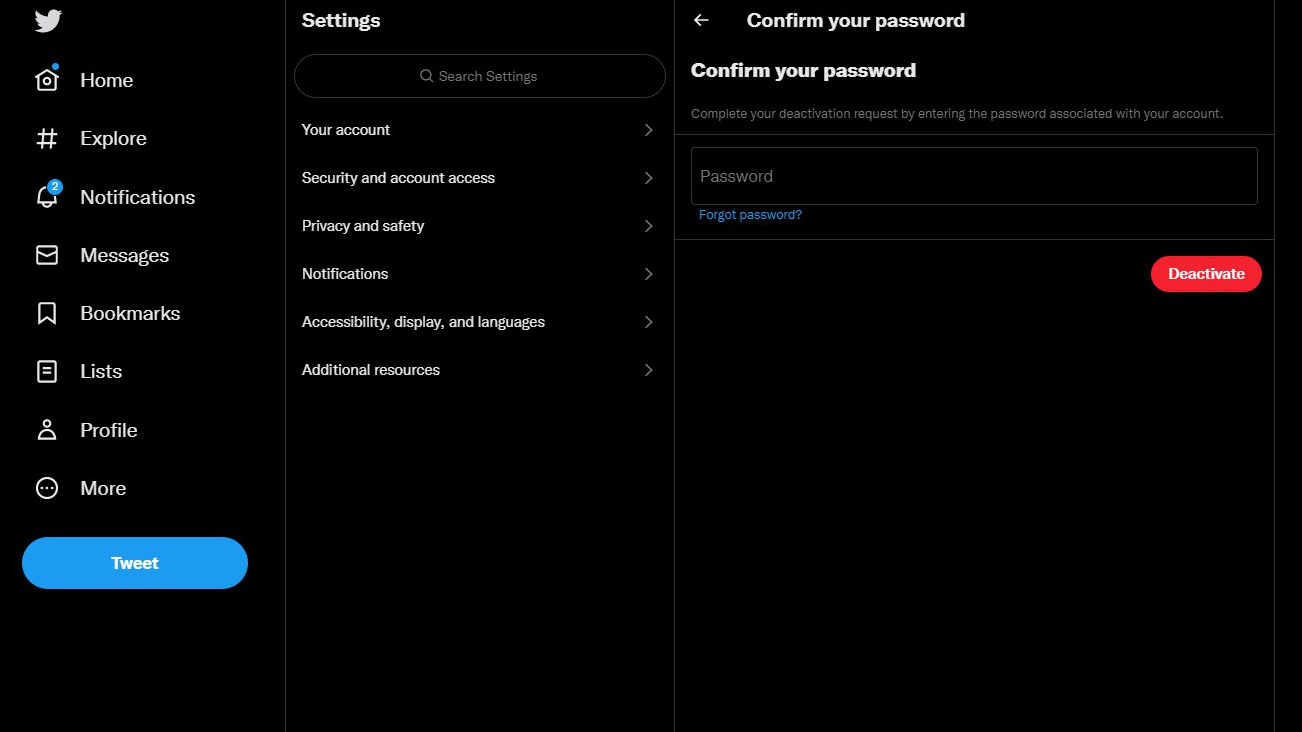Go back using the left arrow
The image size is (1302, 732).
pos(701,21)
